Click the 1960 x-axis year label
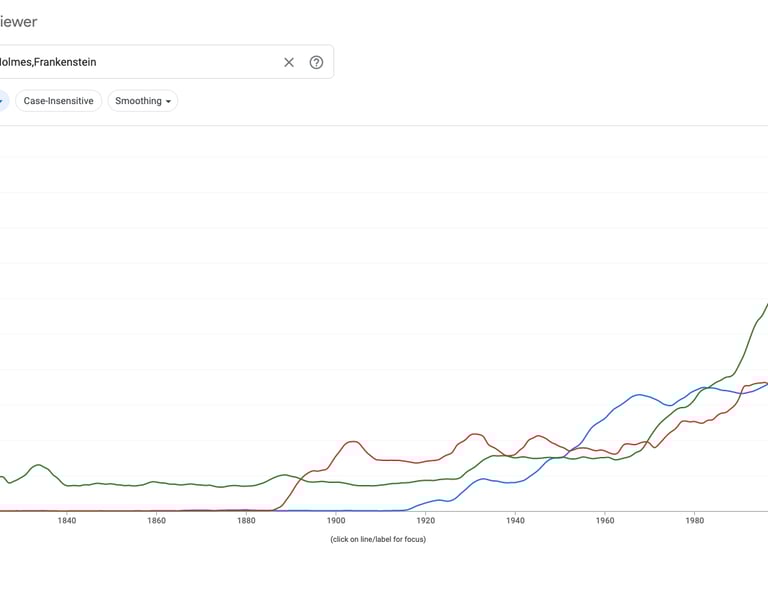Viewport: 768px width, 596px height. tap(605, 520)
